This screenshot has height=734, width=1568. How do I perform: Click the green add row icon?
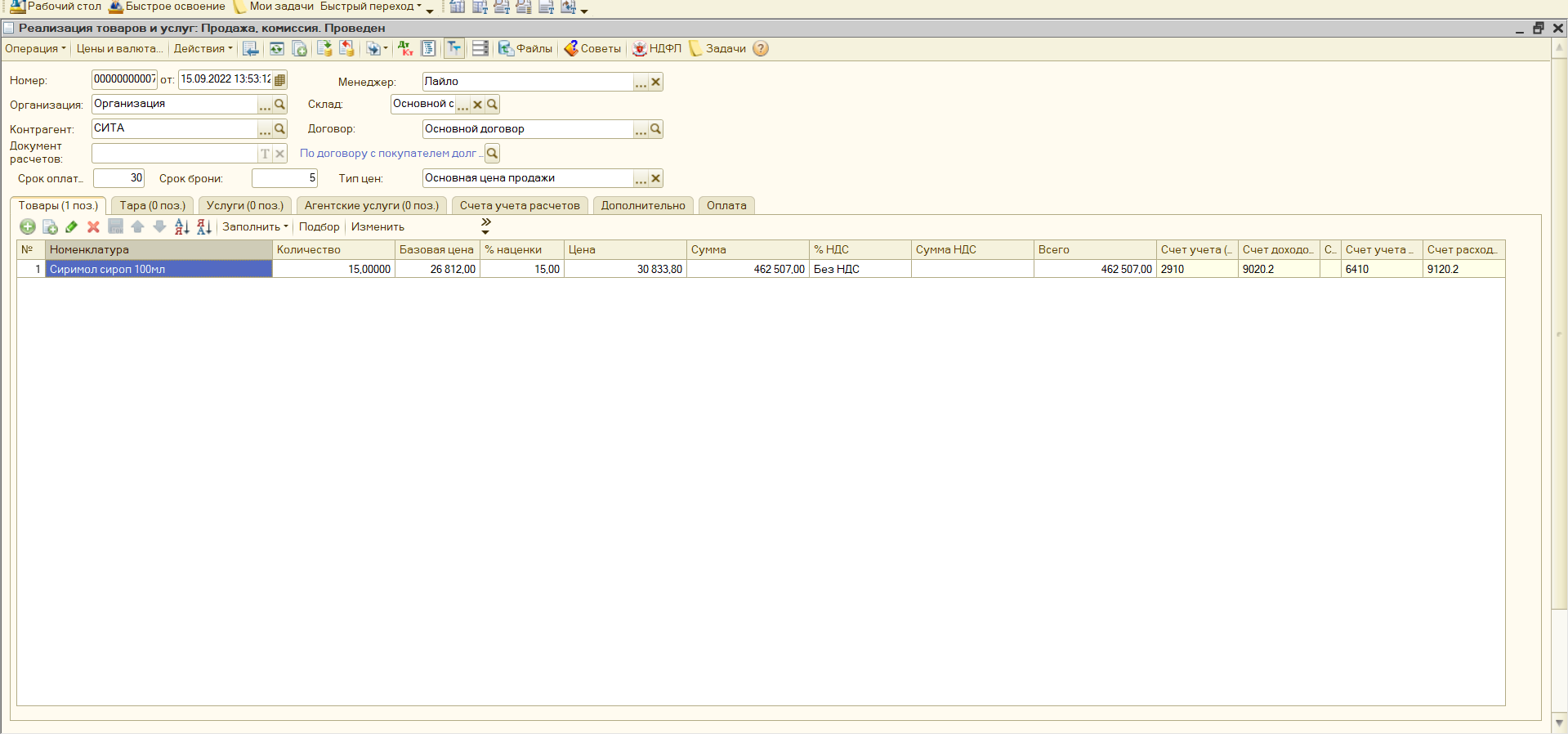tap(28, 227)
